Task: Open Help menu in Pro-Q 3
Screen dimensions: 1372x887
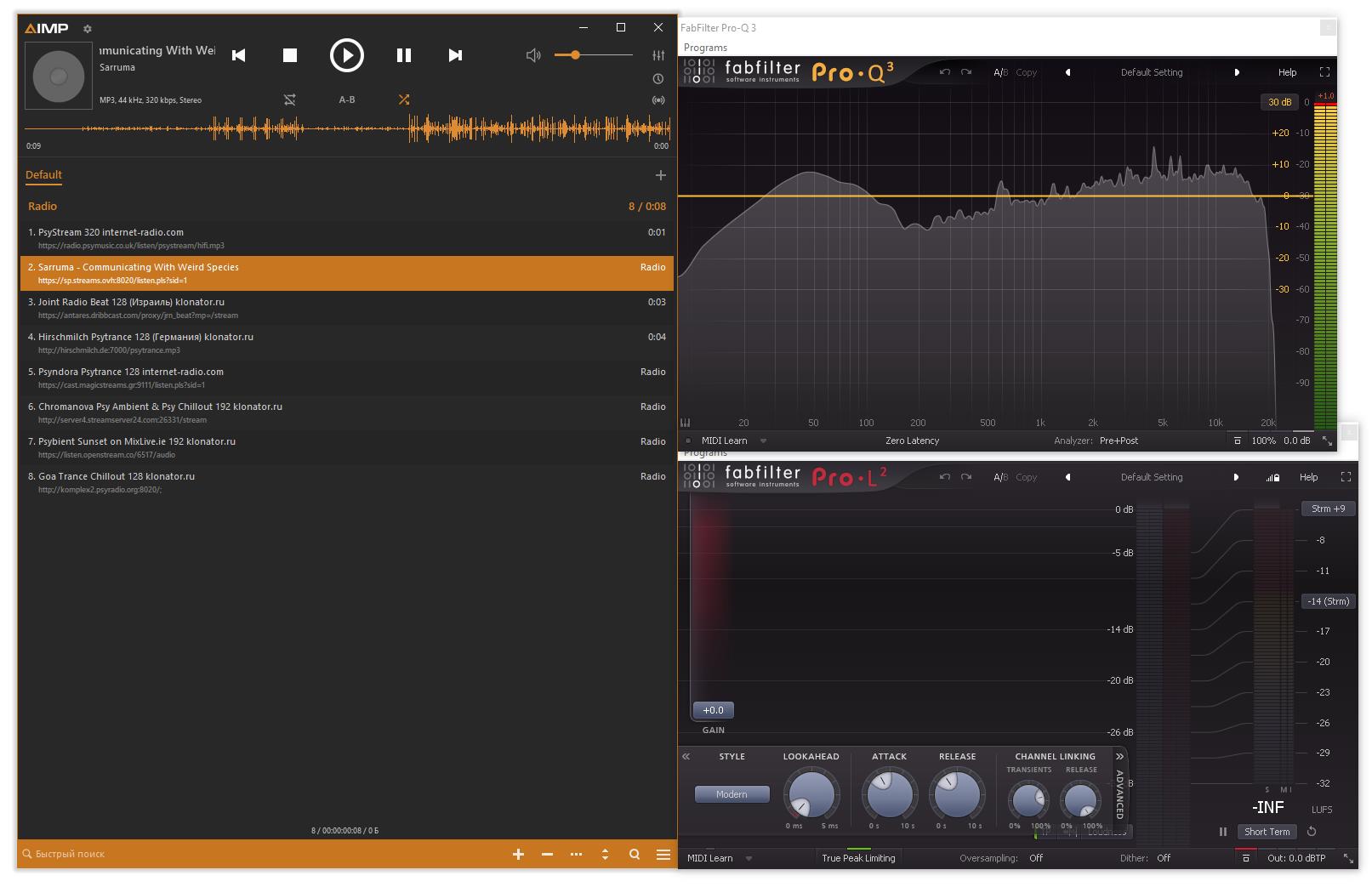Action: tap(1288, 72)
